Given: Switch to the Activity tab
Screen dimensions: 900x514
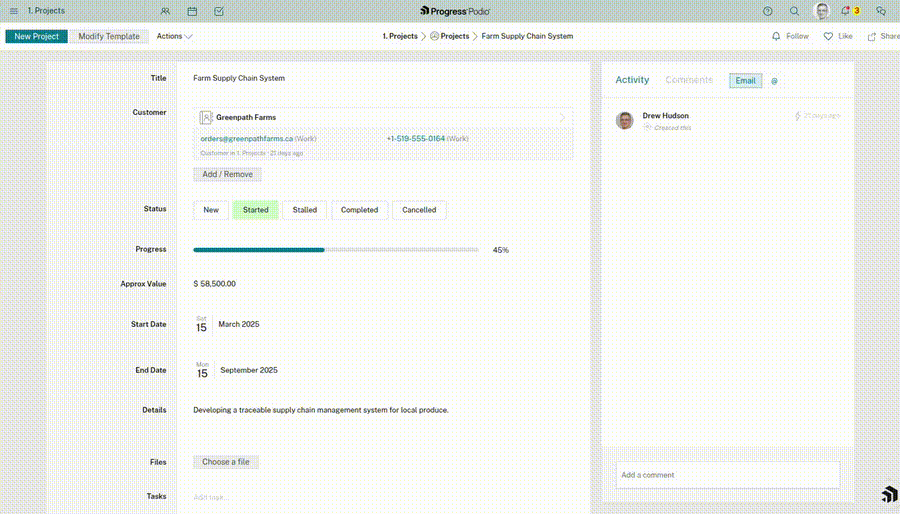Looking at the screenshot, I should [x=632, y=80].
